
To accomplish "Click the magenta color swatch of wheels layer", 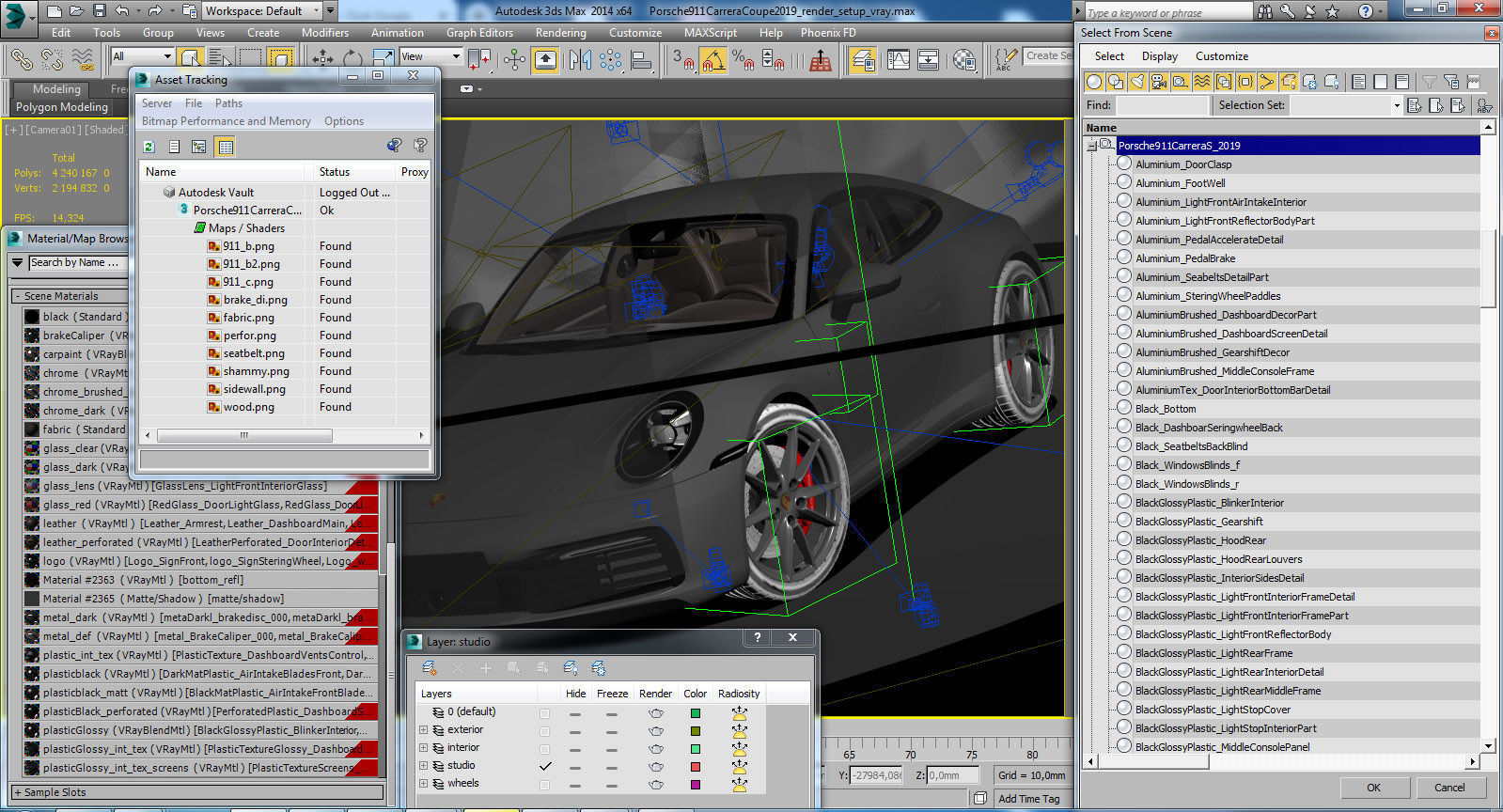I will coord(695,785).
